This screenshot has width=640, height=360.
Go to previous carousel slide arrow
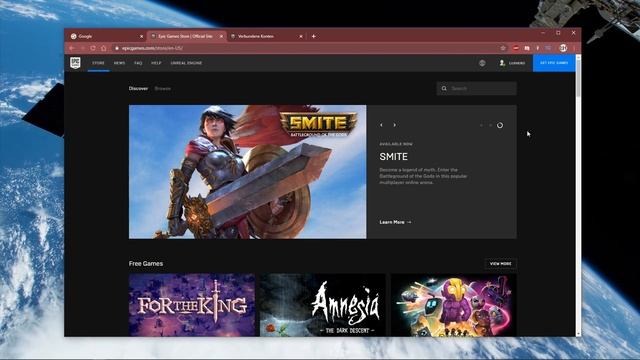381,125
